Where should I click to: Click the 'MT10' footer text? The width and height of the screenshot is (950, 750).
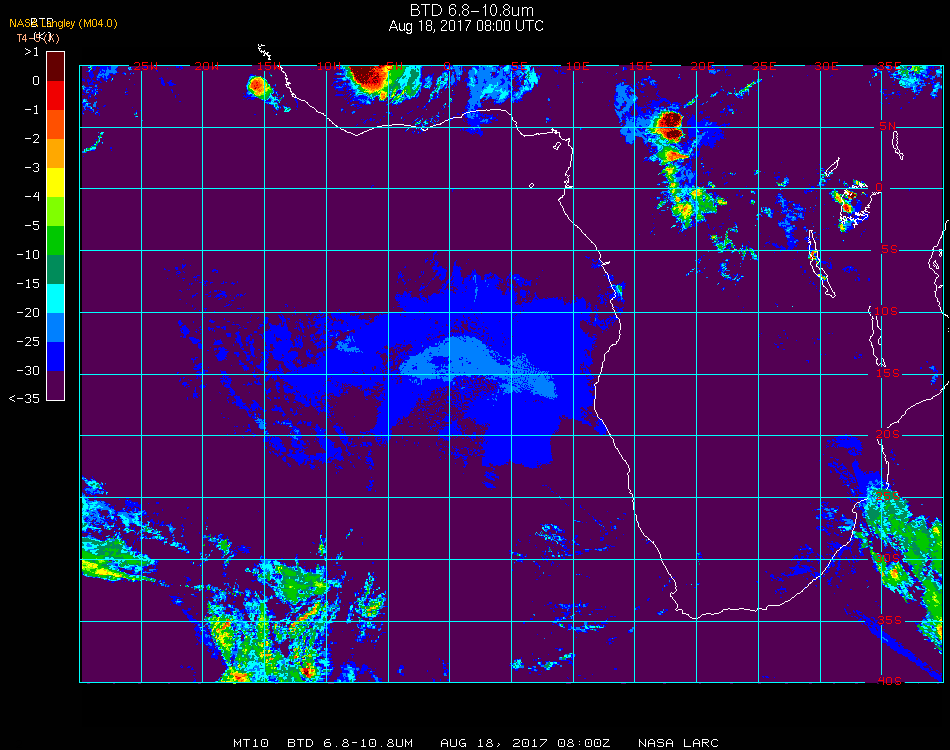(251, 743)
